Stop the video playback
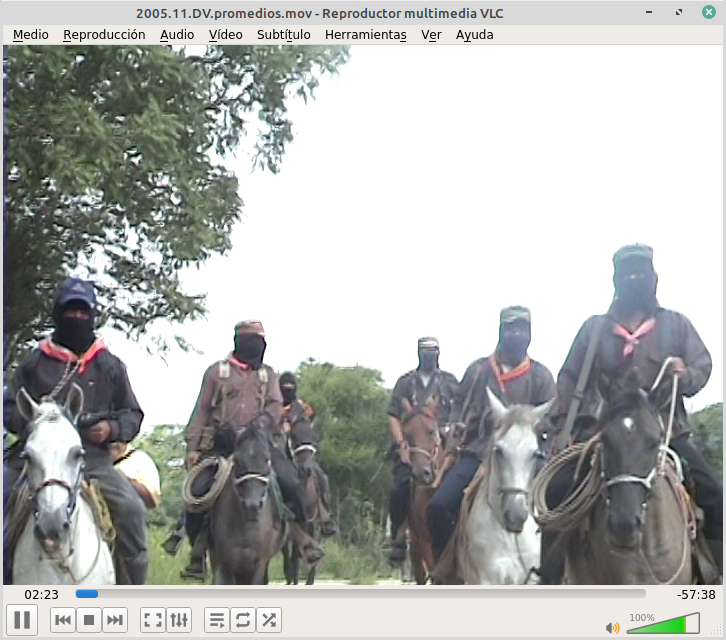This screenshot has width=726, height=640. (89, 619)
